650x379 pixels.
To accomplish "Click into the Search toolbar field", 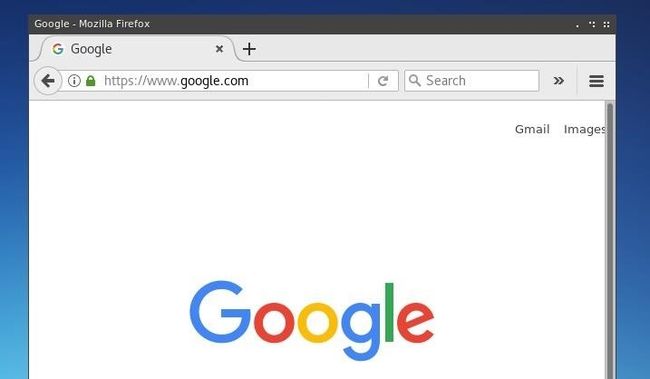I will (x=472, y=80).
